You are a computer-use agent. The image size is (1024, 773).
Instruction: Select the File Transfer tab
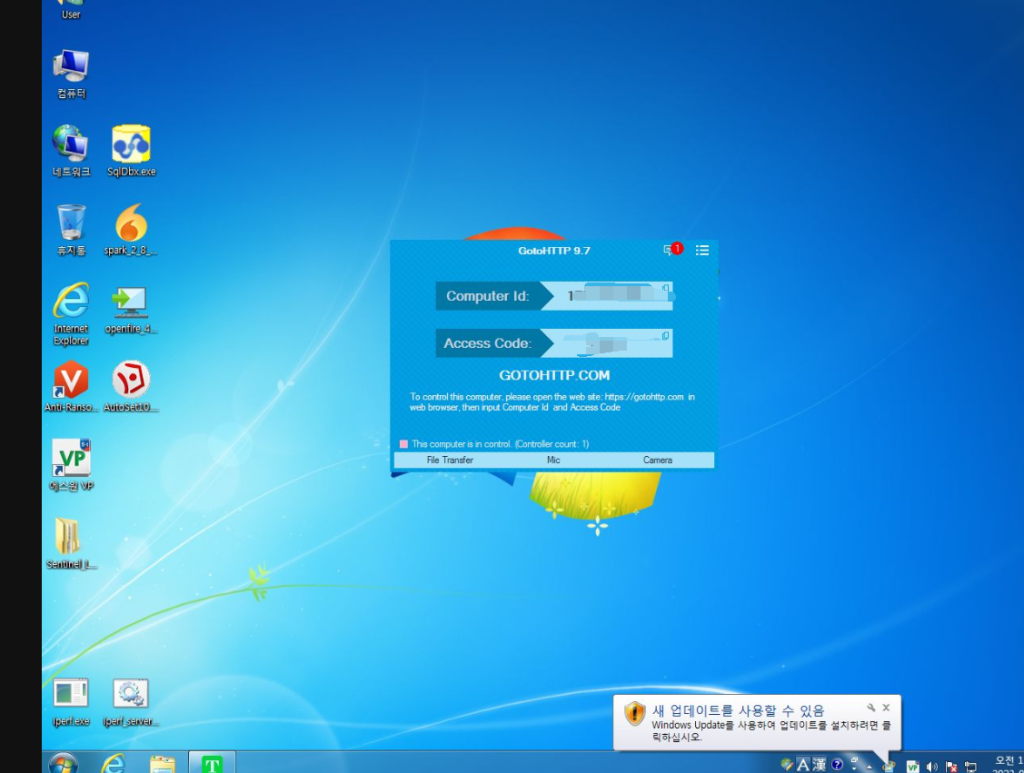pyautogui.click(x=450, y=460)
